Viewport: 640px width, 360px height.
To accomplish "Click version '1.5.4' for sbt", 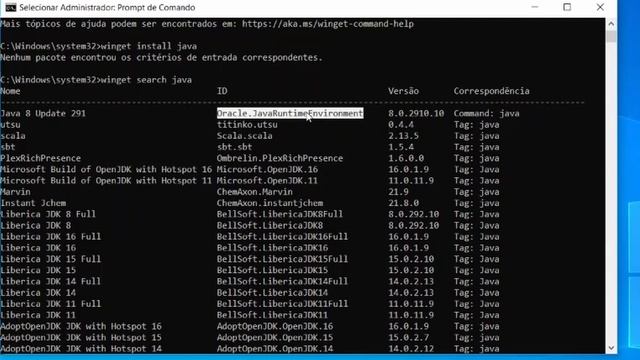I will 401,147.
